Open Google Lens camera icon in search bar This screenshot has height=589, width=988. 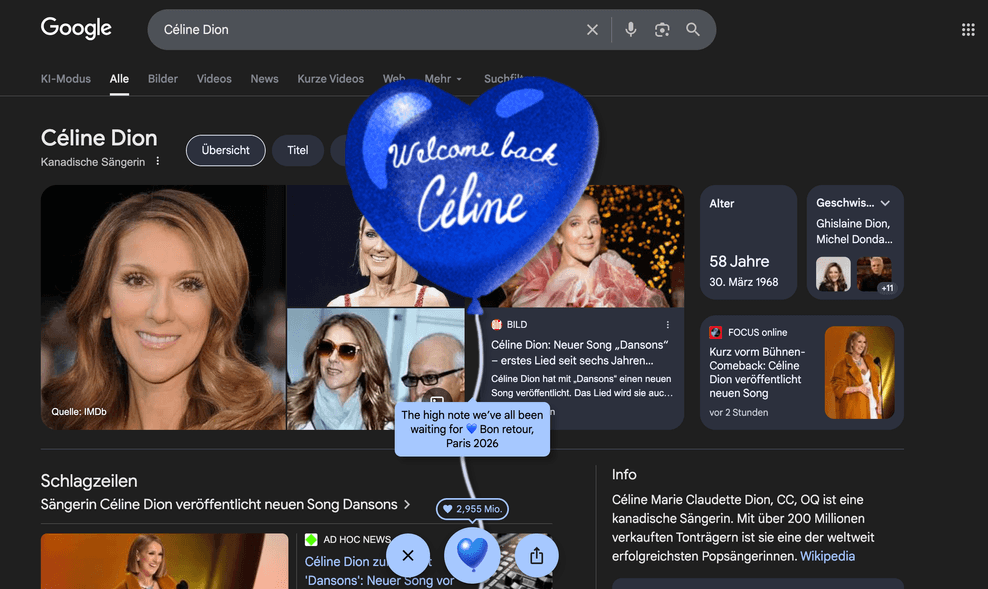pyautogui.click(x=662, y=29)
